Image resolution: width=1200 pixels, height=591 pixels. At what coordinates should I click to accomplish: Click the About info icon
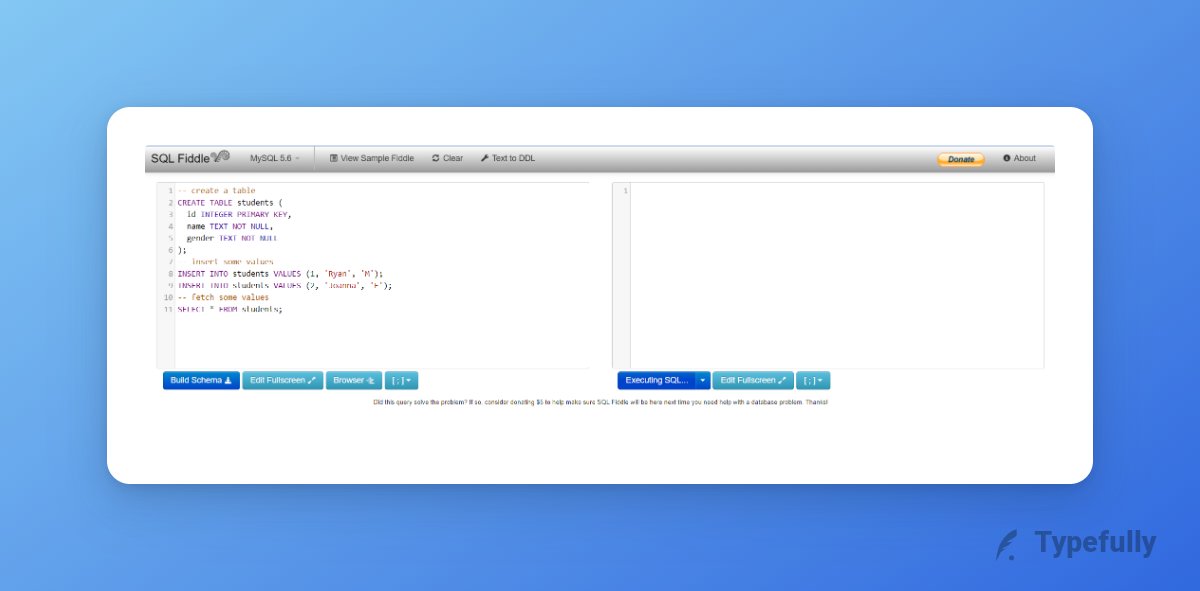pyautogui.click(x=1007, y=158)
